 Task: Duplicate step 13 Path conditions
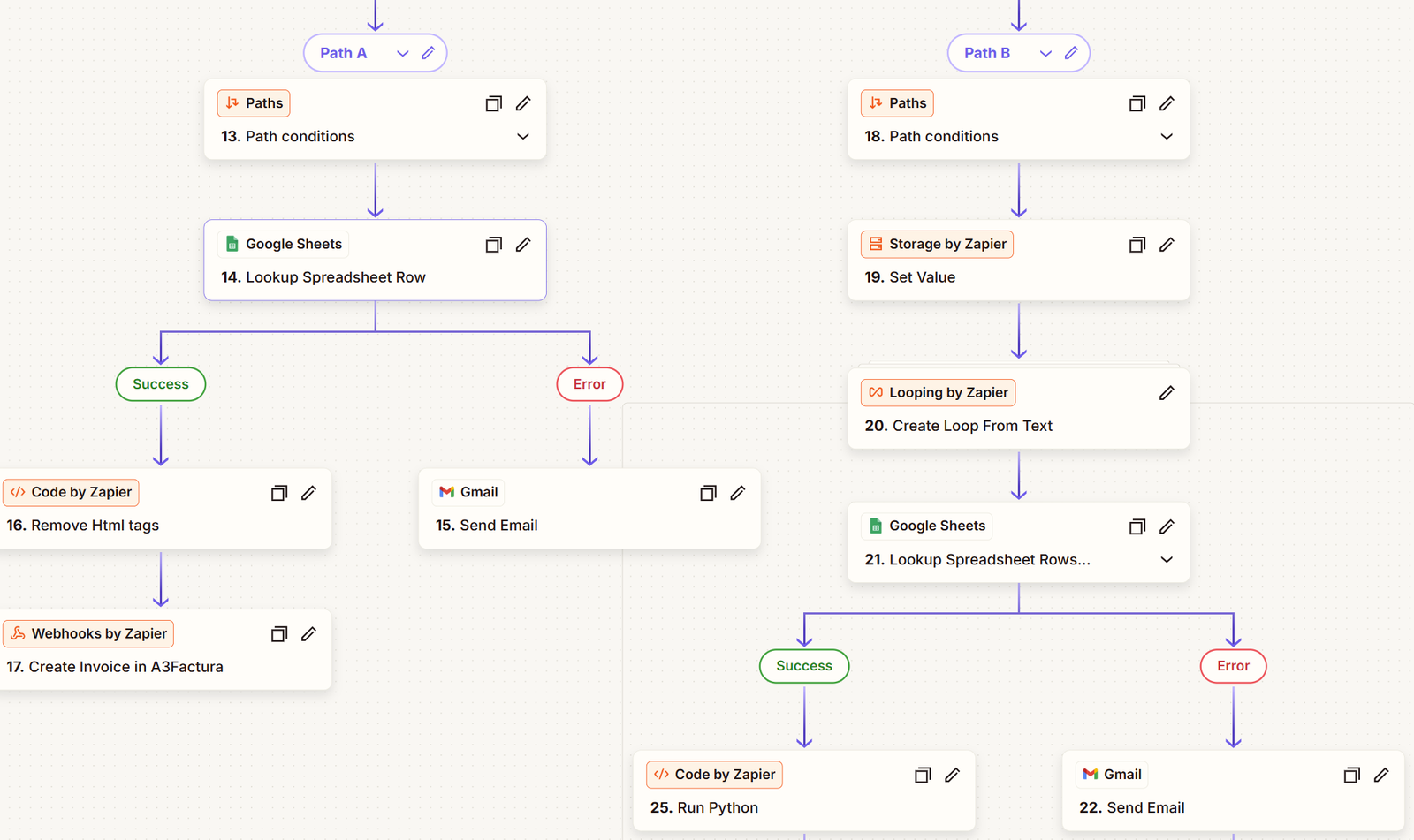pos(494,103)
